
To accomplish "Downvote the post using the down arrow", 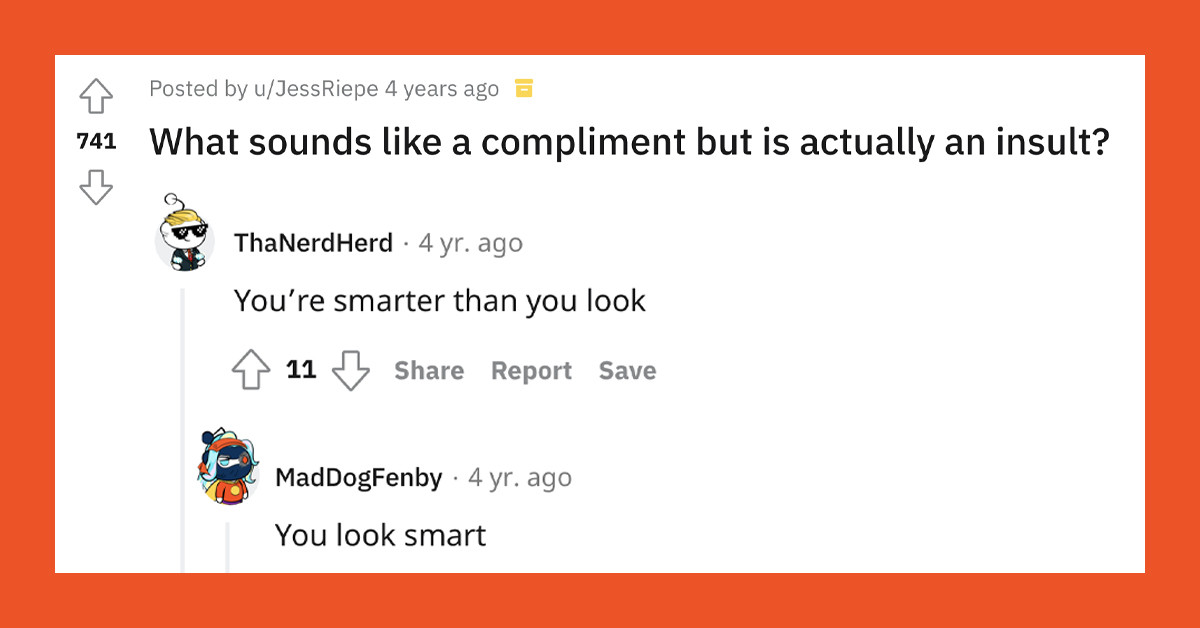I will (x=96, y=186).
